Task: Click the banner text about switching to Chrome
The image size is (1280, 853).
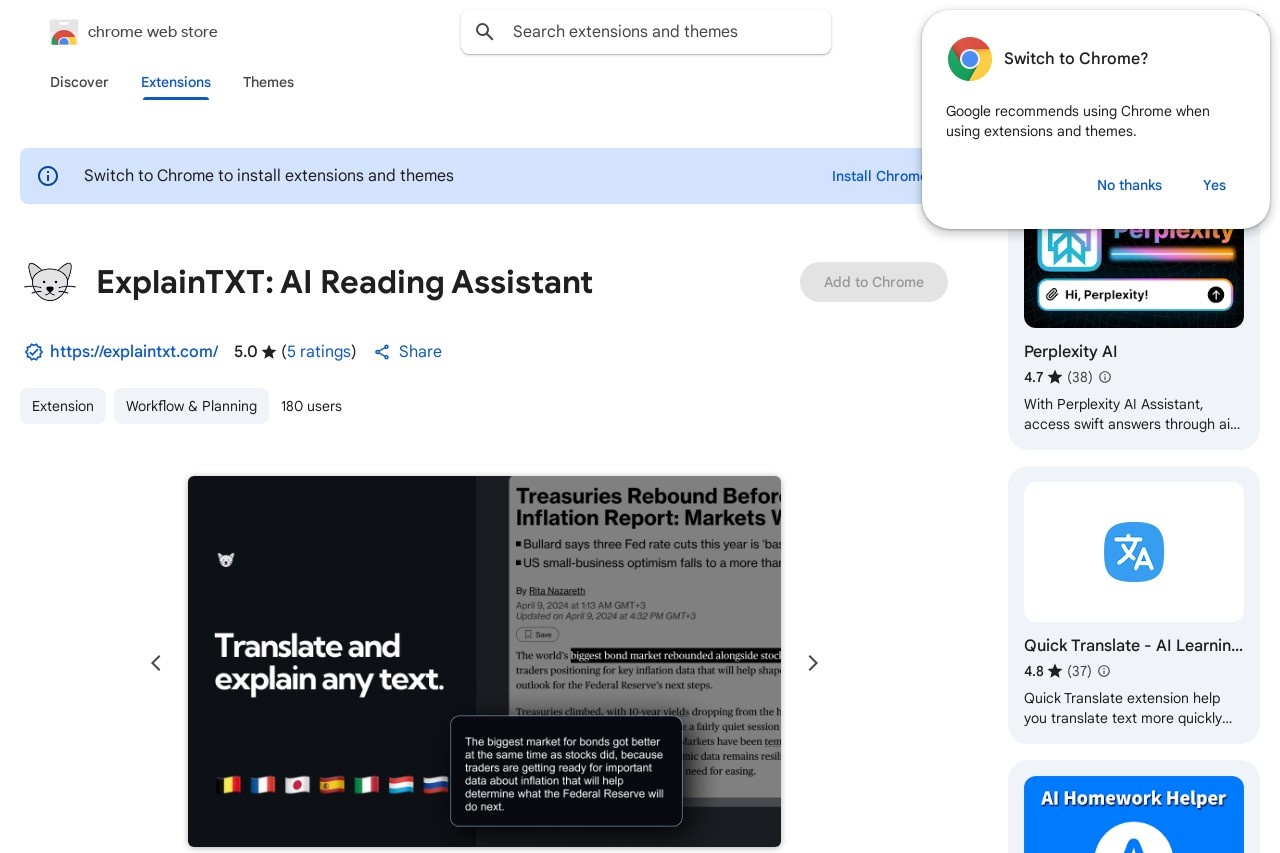Action: (269, 176)
